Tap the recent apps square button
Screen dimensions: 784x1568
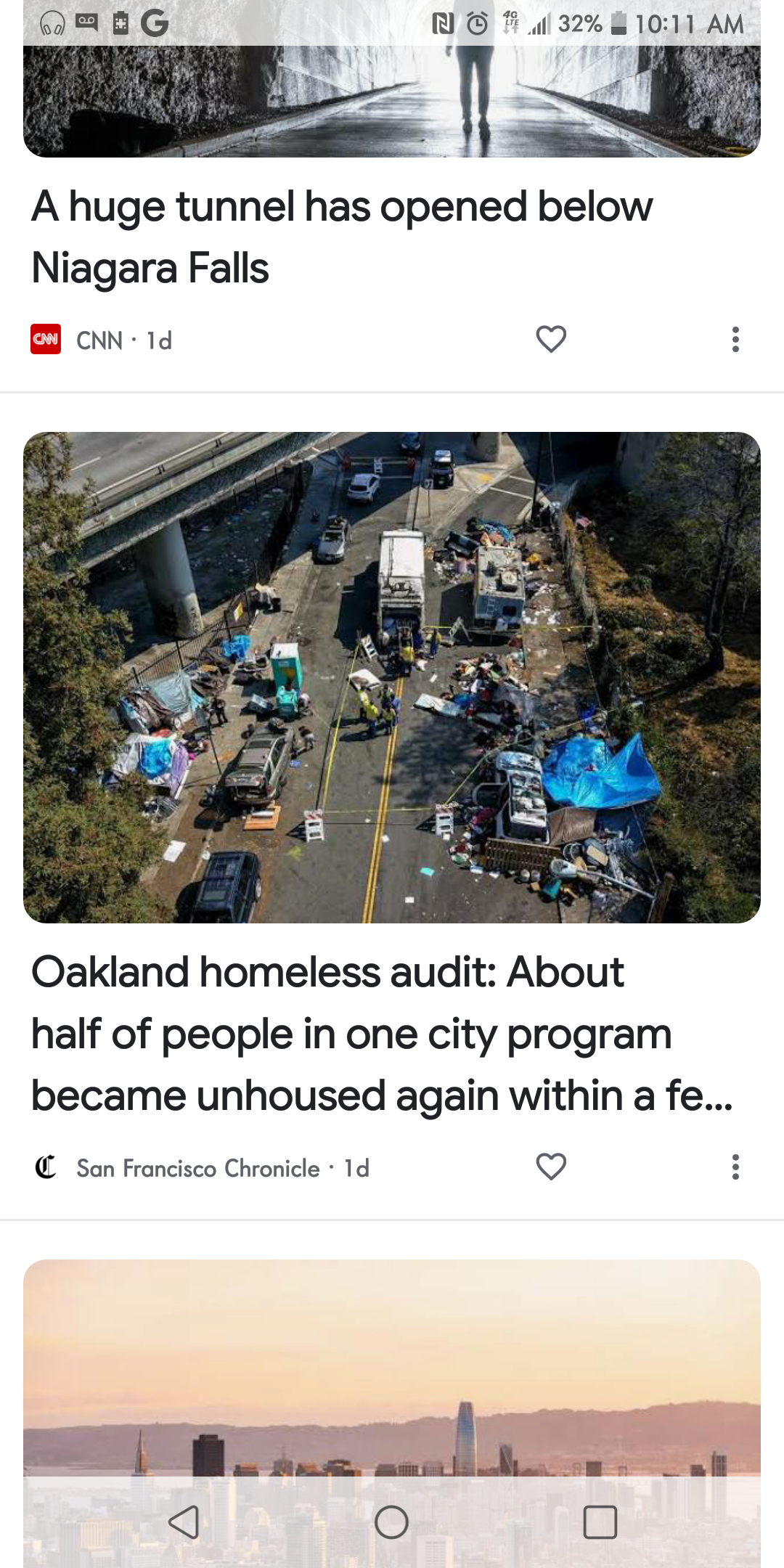coord(600,1522)
